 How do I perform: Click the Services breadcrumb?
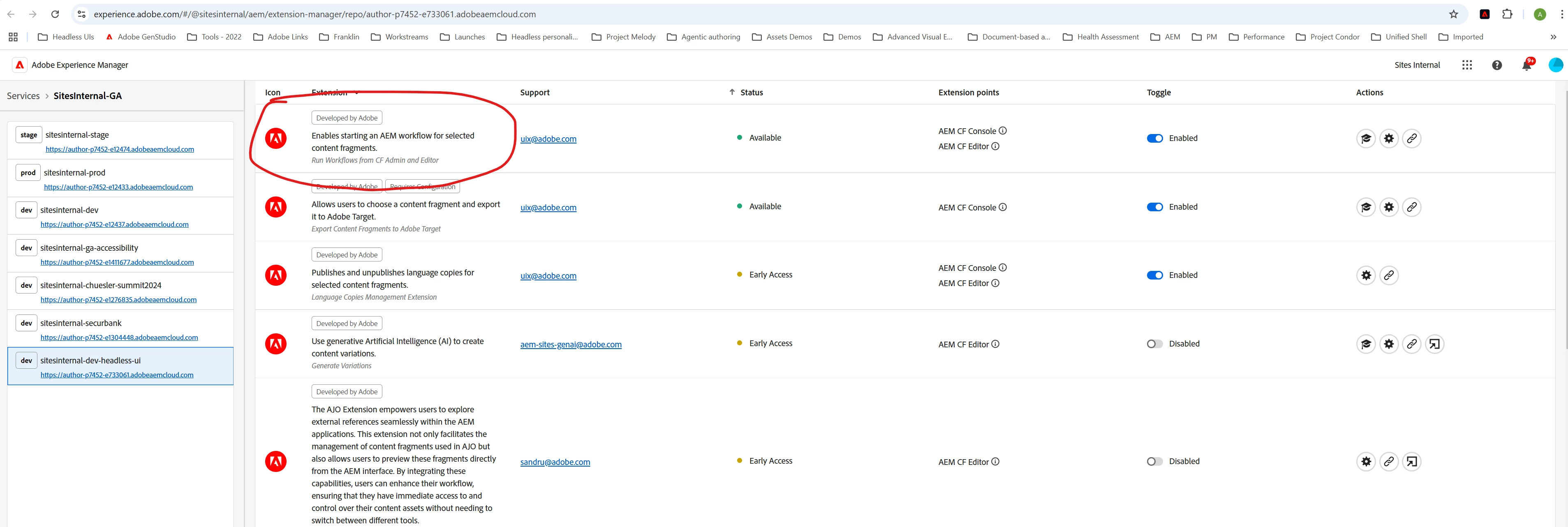pyautogui.click(x=23, y=96)
